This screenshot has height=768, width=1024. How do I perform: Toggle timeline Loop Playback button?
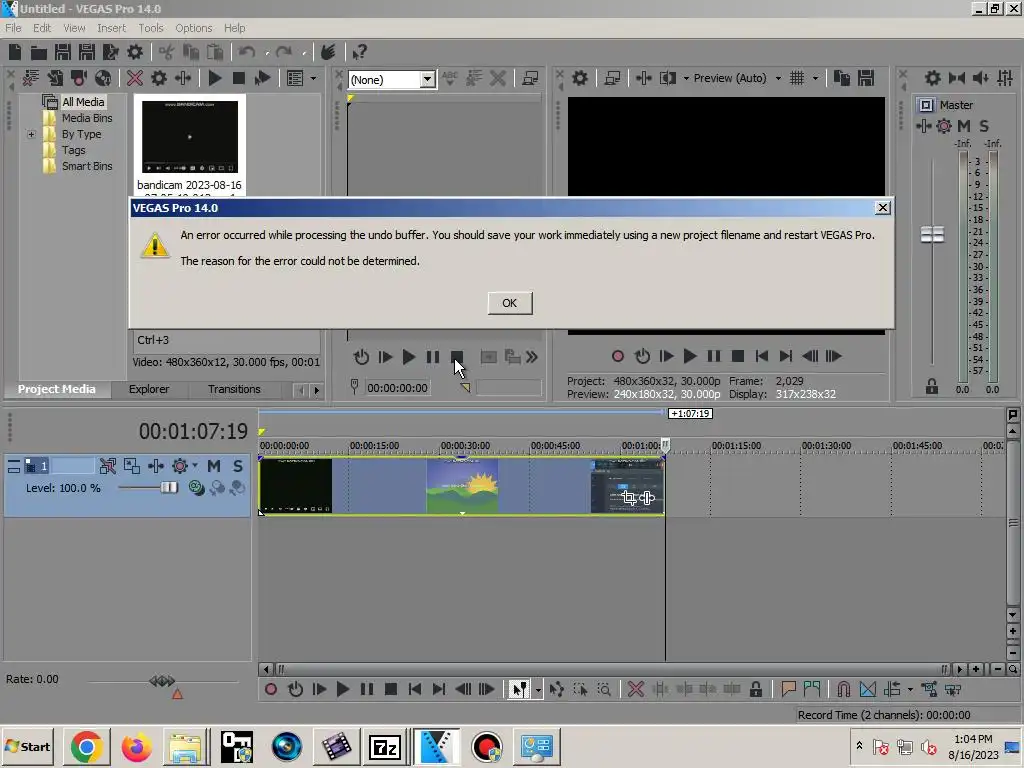tap(295, 689)
